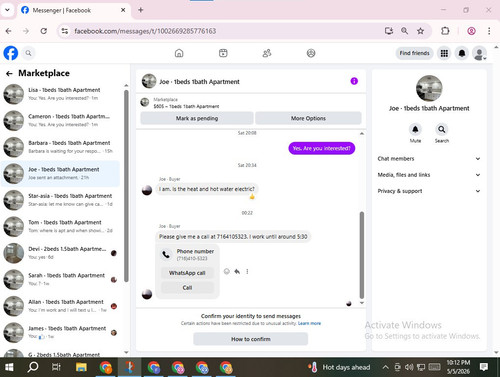Open File Explorer from the taskbar
This screenshot has height=377, width=500.
point(81,367)
